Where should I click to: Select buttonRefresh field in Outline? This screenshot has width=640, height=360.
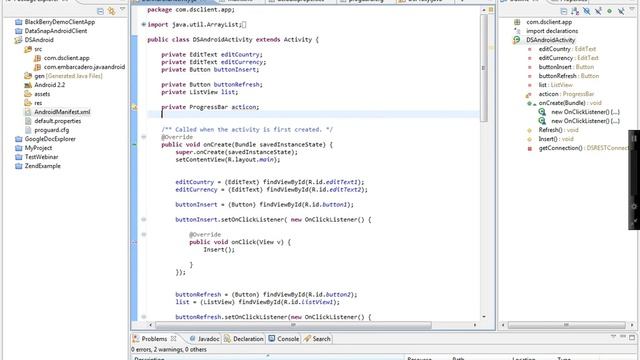pos(569,76)
